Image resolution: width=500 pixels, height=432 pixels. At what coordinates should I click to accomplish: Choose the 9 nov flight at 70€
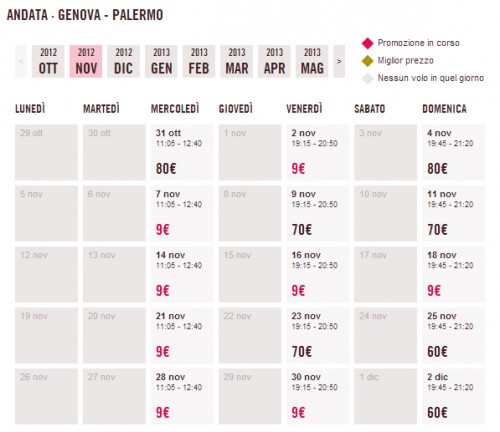(x=317, y=213)
